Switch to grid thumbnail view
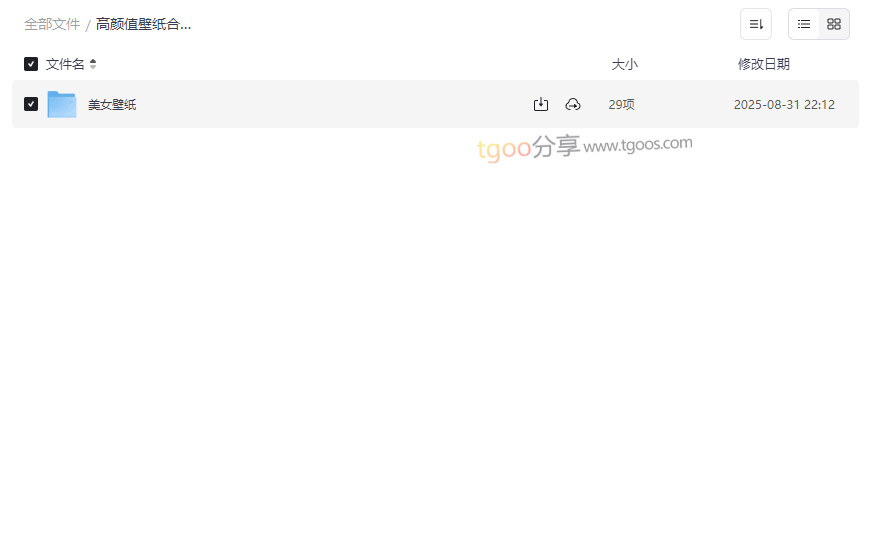 click(834, 24)
